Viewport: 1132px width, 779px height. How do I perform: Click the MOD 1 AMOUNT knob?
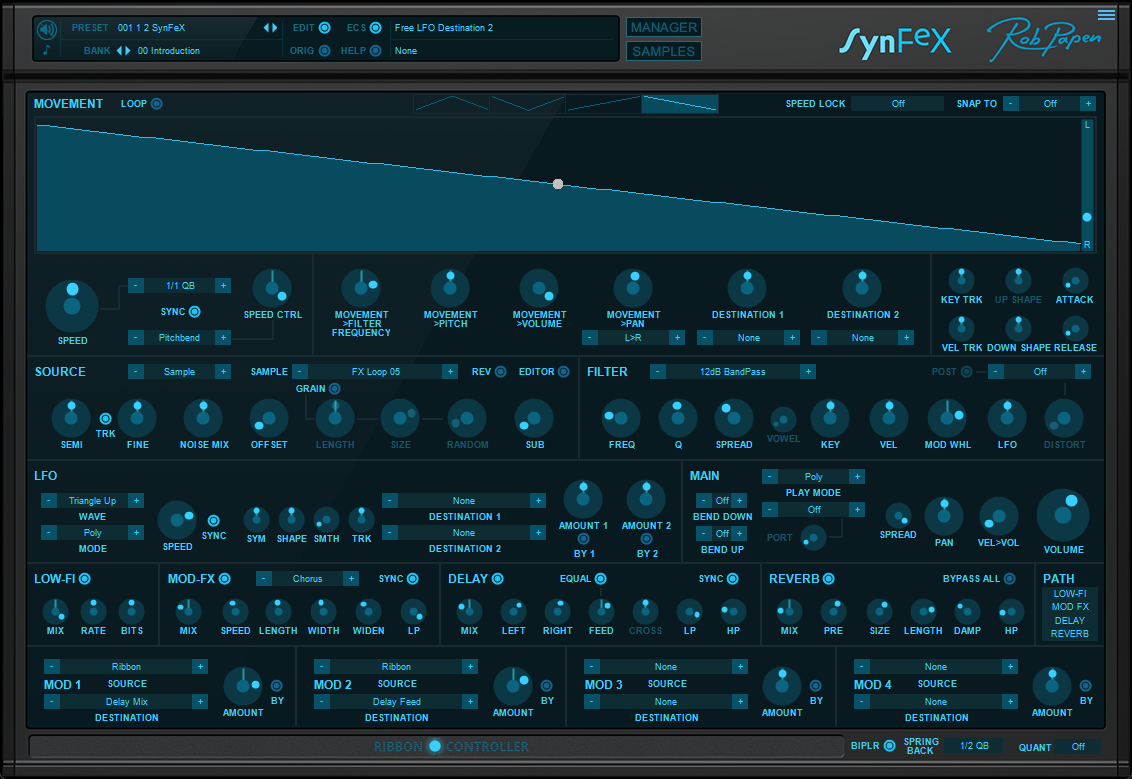243,686
